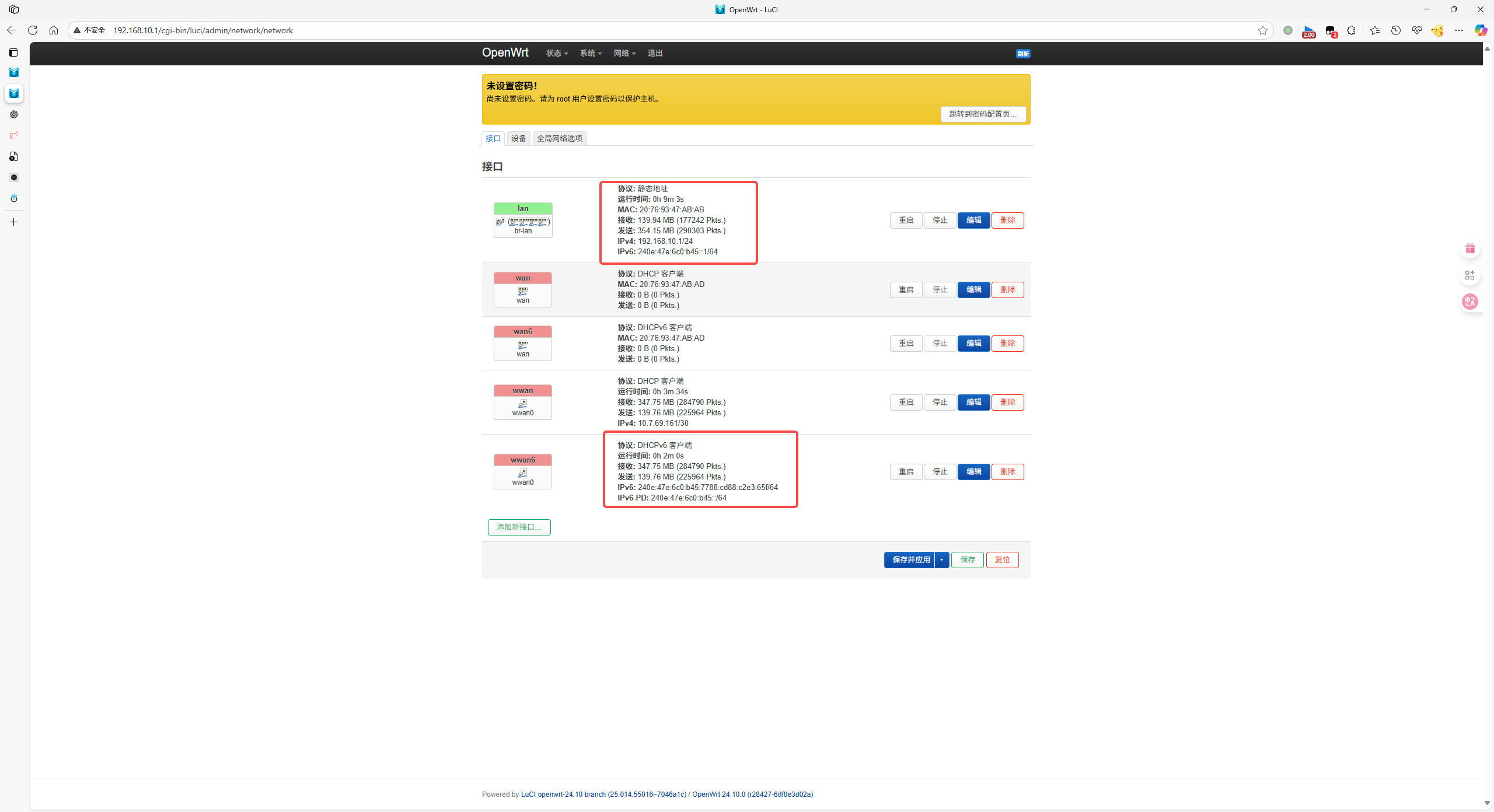Open the Favorites list icon
Viewport: 1494px width, 812px height.
click(1375, 30)
